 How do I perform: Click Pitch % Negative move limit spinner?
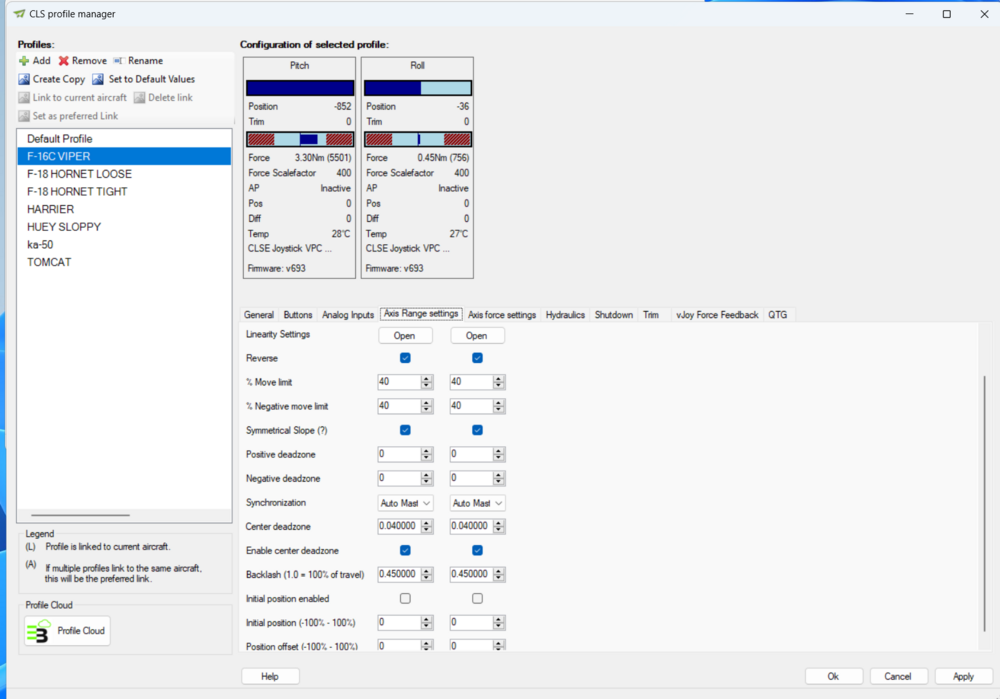coord(427,406)
